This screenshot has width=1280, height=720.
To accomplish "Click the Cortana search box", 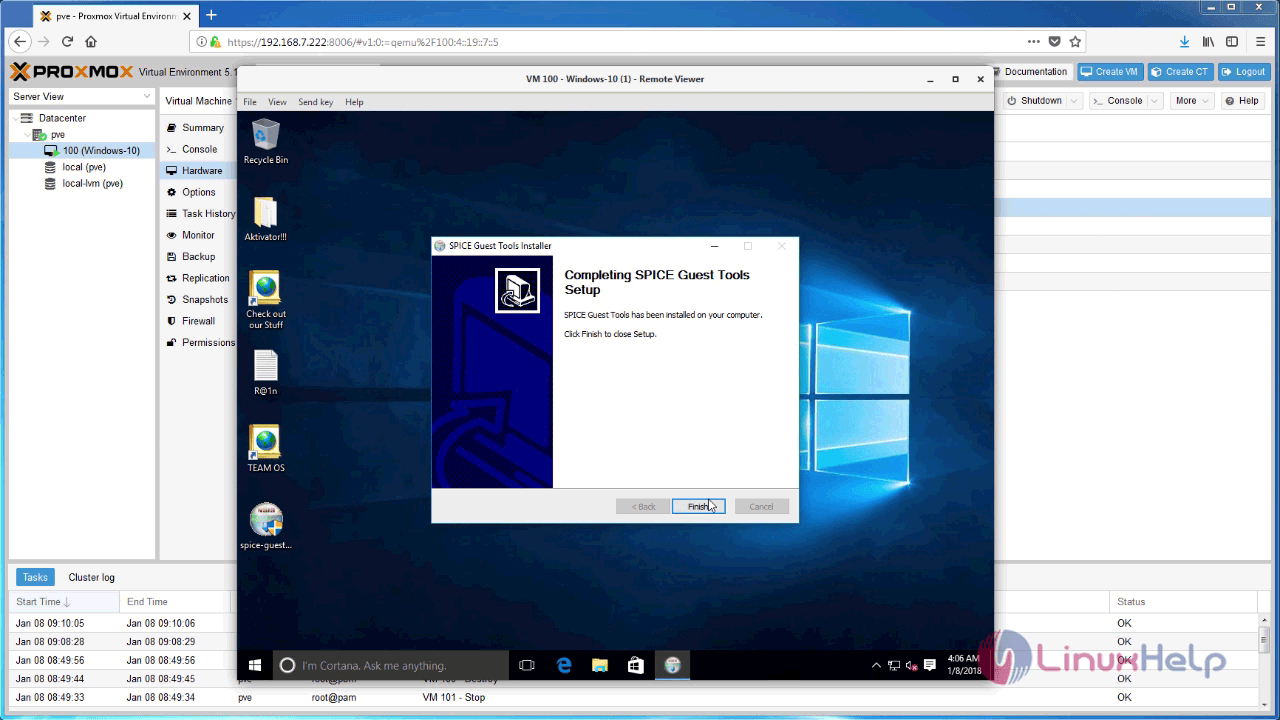I will 391,665.
